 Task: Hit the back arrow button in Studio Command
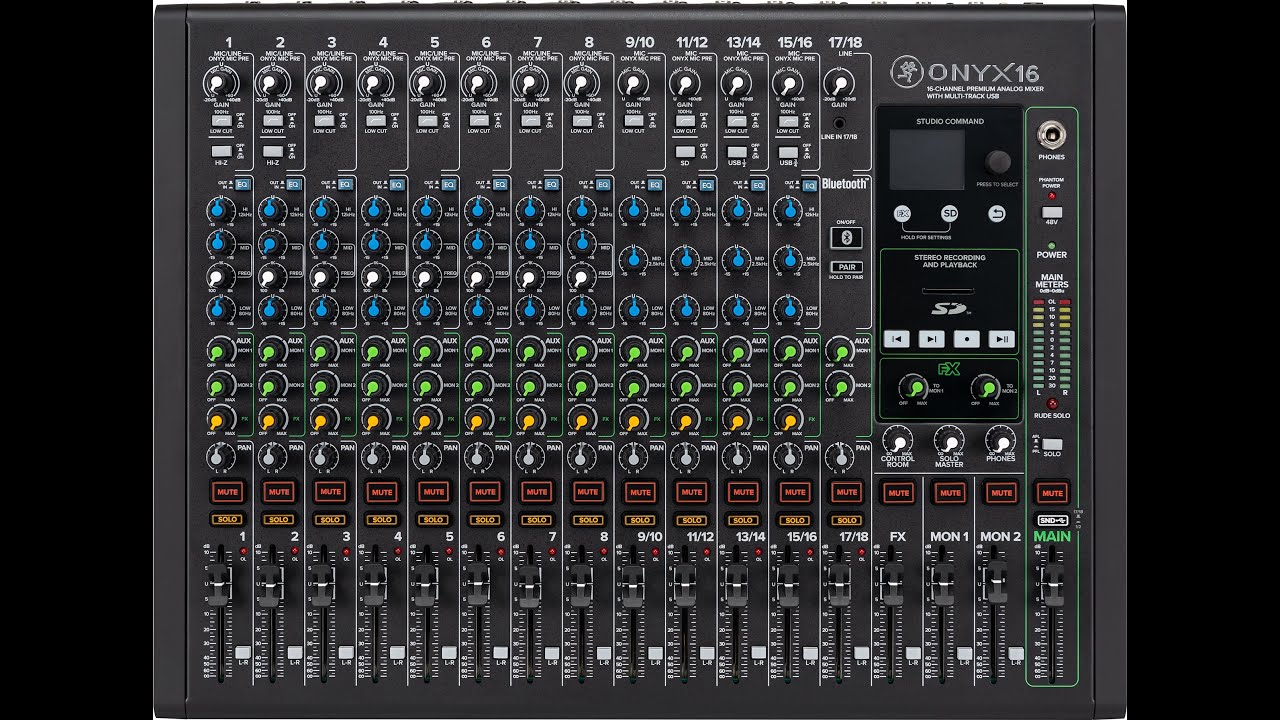click(x=997, y=214)
